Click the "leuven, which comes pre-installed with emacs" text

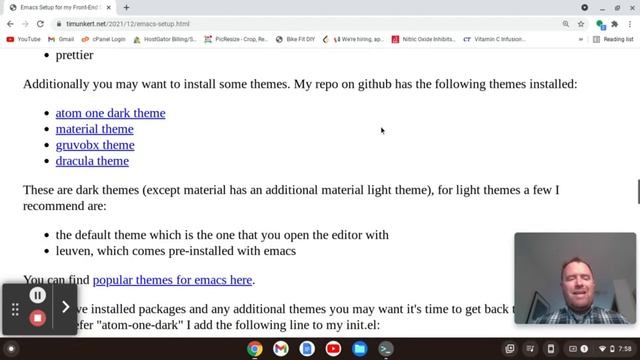[x=176, y=251]
